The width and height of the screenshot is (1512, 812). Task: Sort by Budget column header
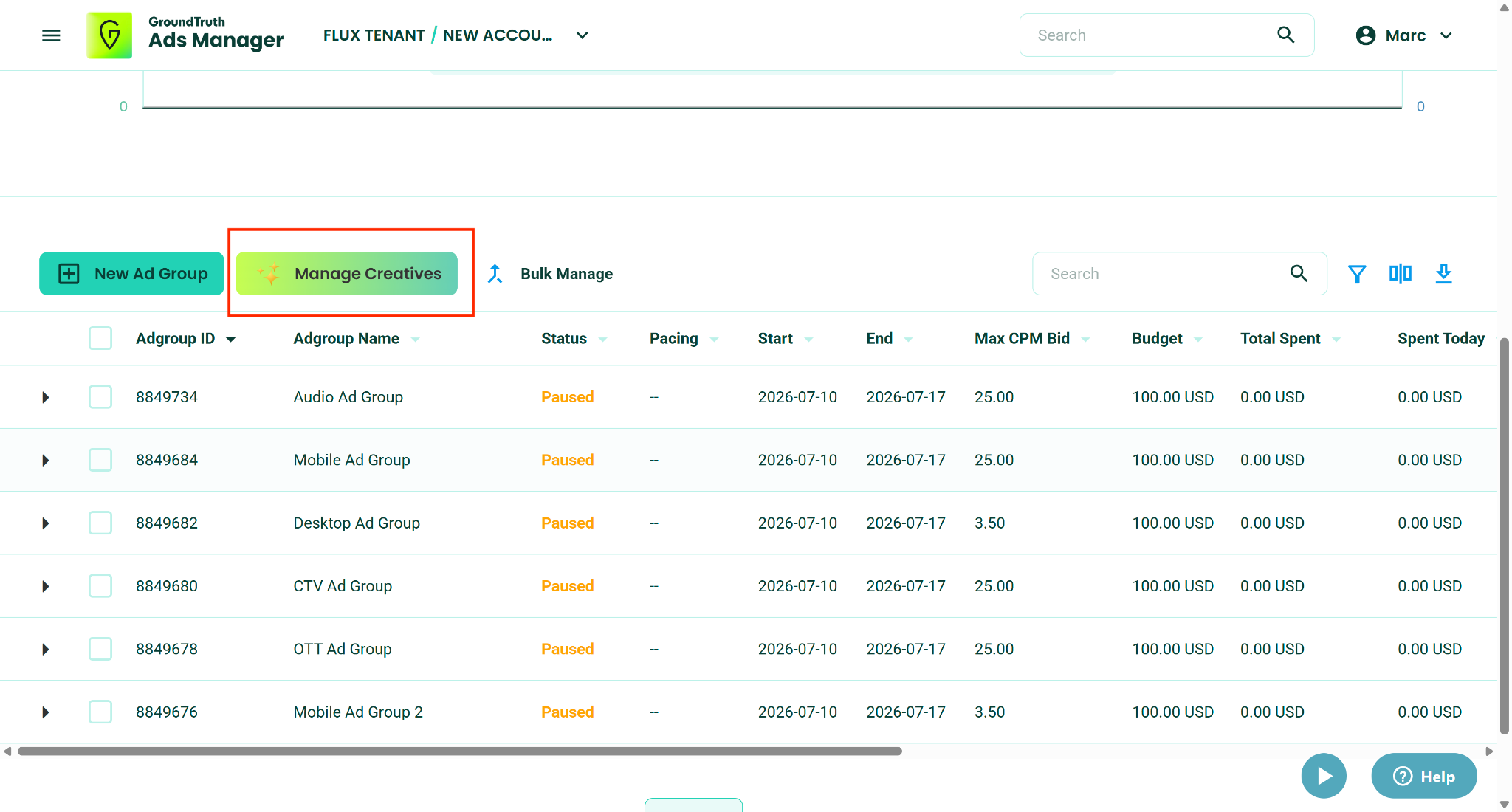point(1166,338)
